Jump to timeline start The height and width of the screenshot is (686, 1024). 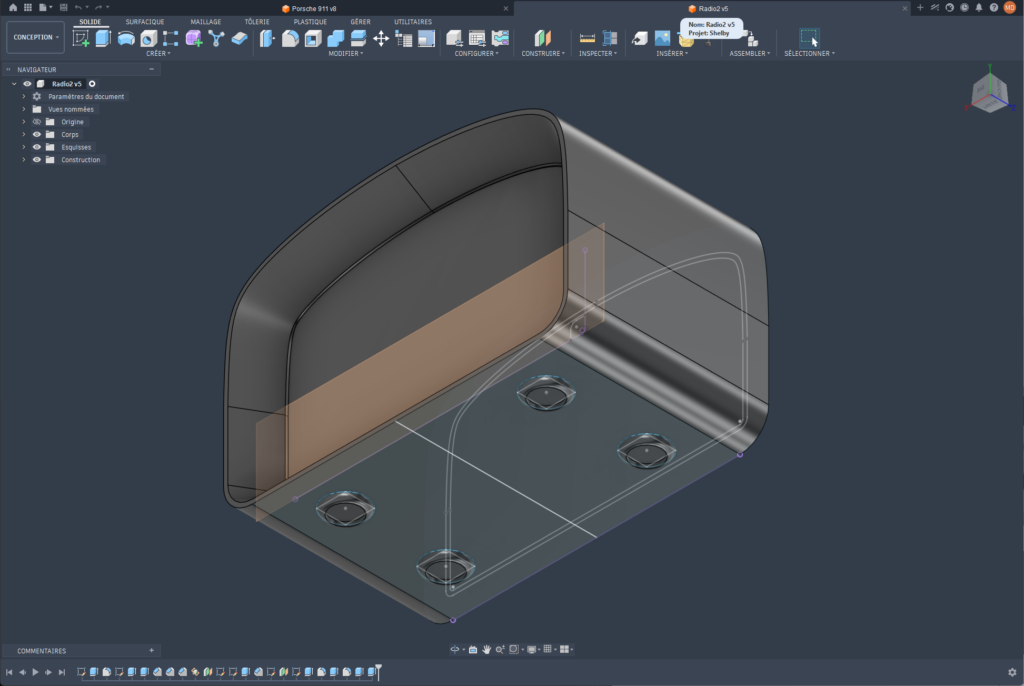coord(9,672)
